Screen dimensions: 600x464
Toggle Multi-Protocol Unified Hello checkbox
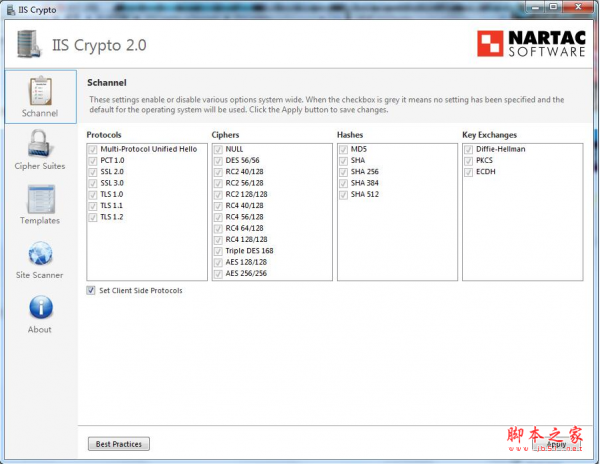[x=93, y=149]
